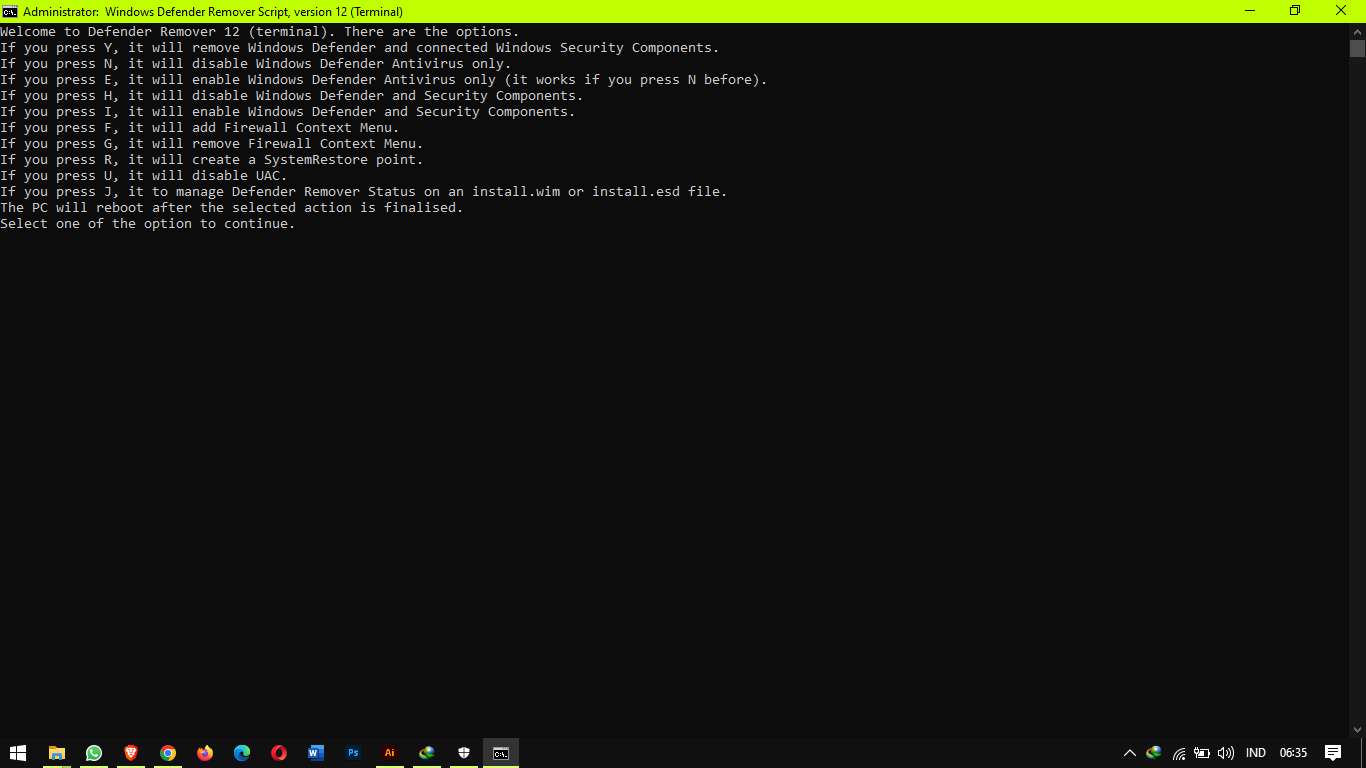1366x768 pixels.
Task: Open the terminal window's system menu icon
Action: tap(10, 11)
